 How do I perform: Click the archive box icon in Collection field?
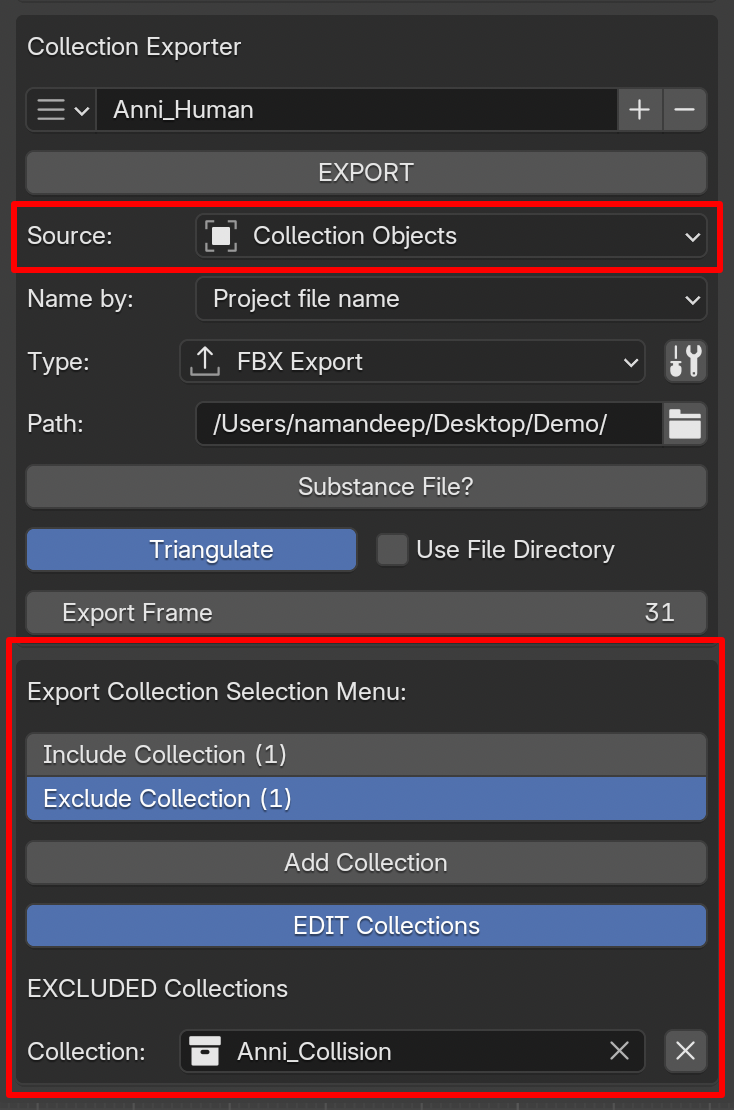tap(205, 1051)
